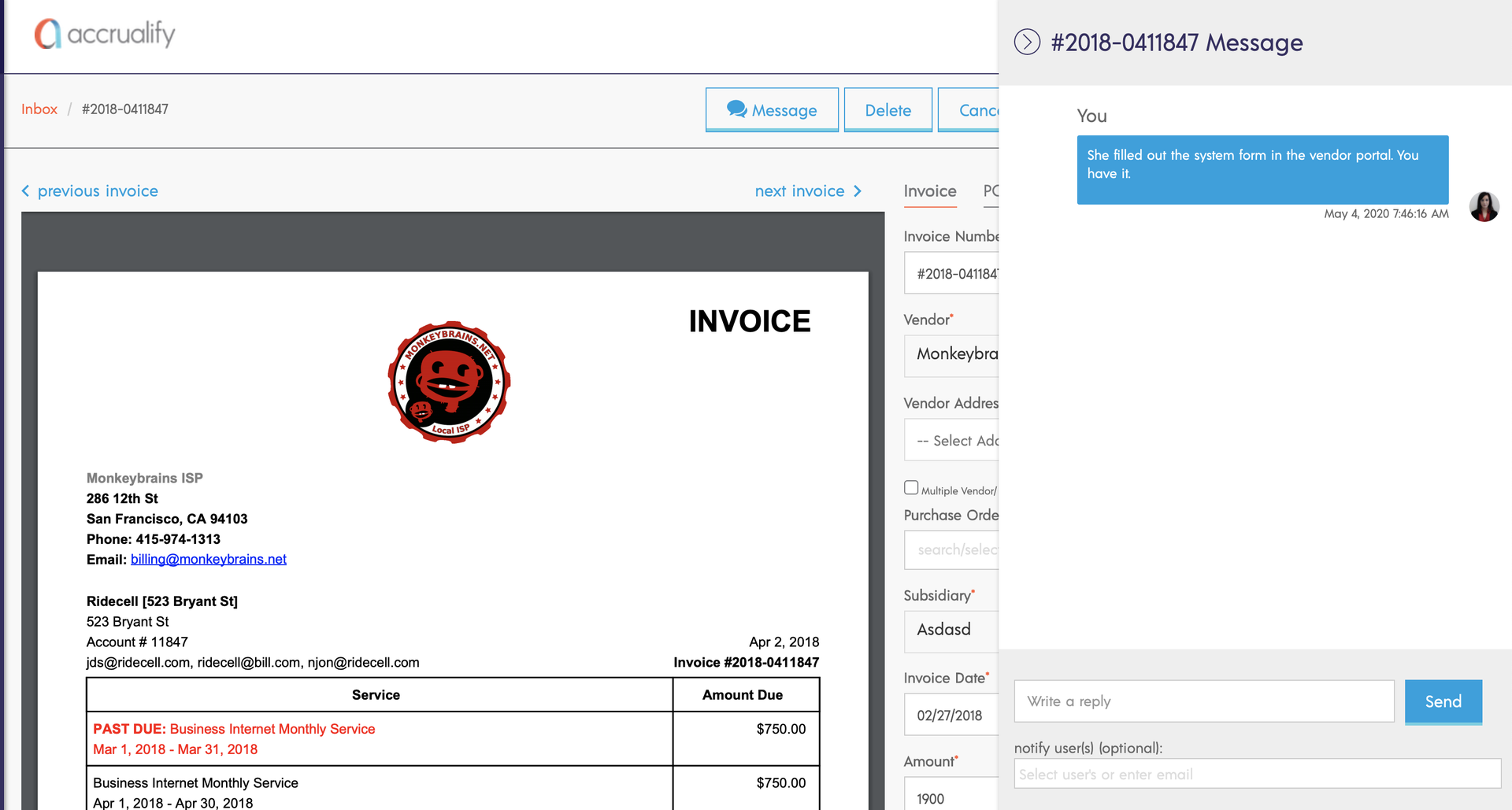Click the PAST DUE service line

(x=234, y=729)
